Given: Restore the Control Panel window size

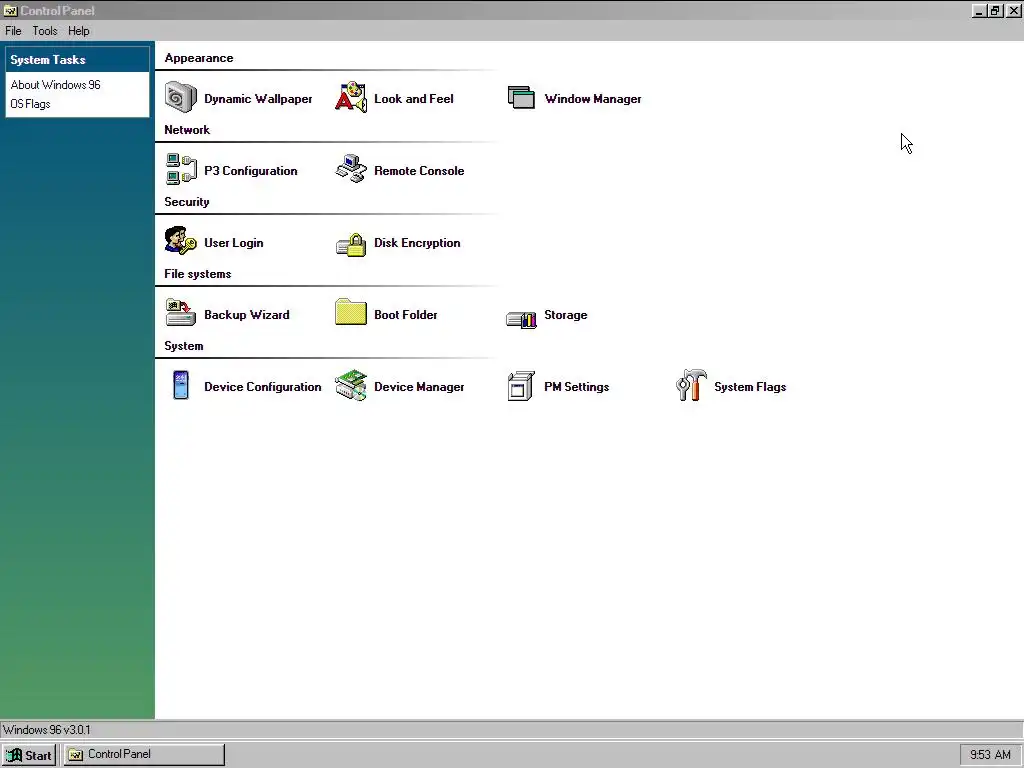Looking at the screenshot, I should click(995, 10).
